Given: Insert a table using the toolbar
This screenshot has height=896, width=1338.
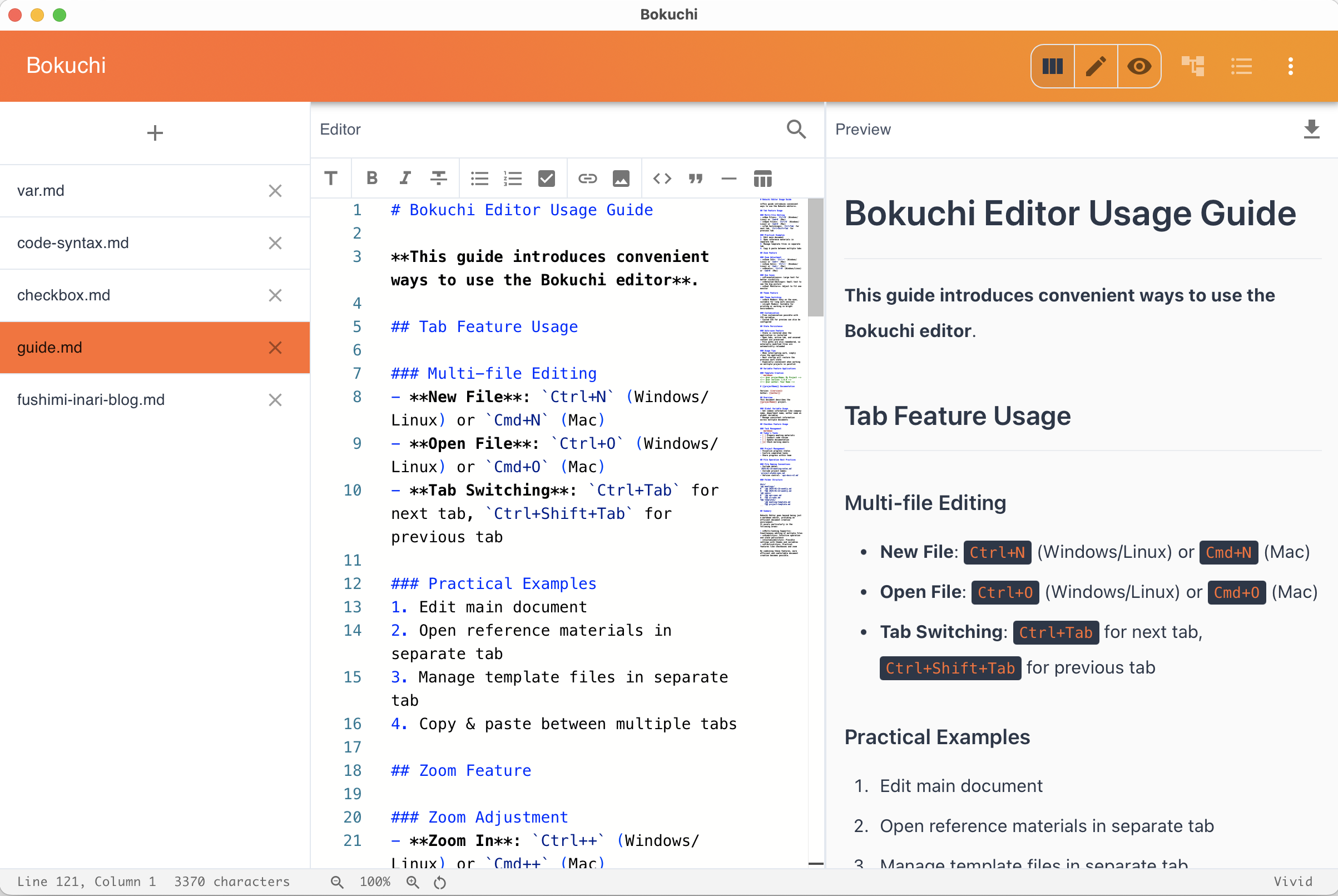Looking at the screenshot, I should click(762, 179).
